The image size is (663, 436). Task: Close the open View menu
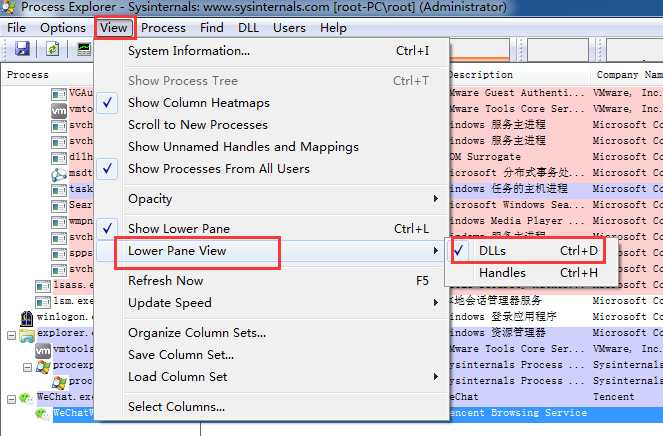(x=113, y=28)
